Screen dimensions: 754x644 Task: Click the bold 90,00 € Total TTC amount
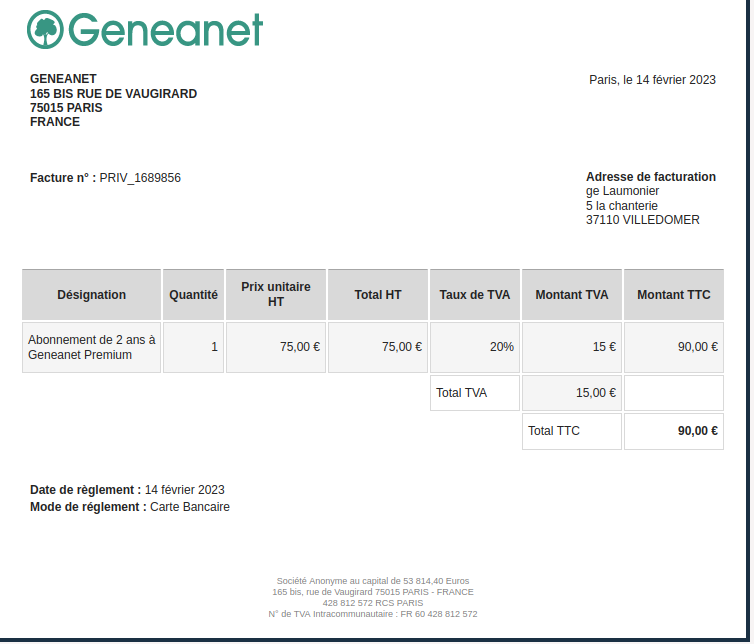point(697,431)
